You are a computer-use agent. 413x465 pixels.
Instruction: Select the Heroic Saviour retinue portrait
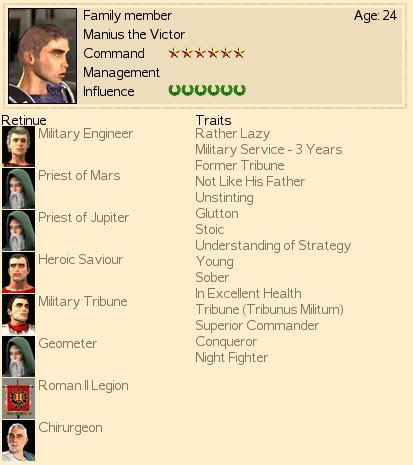click(x=18, y=272)
